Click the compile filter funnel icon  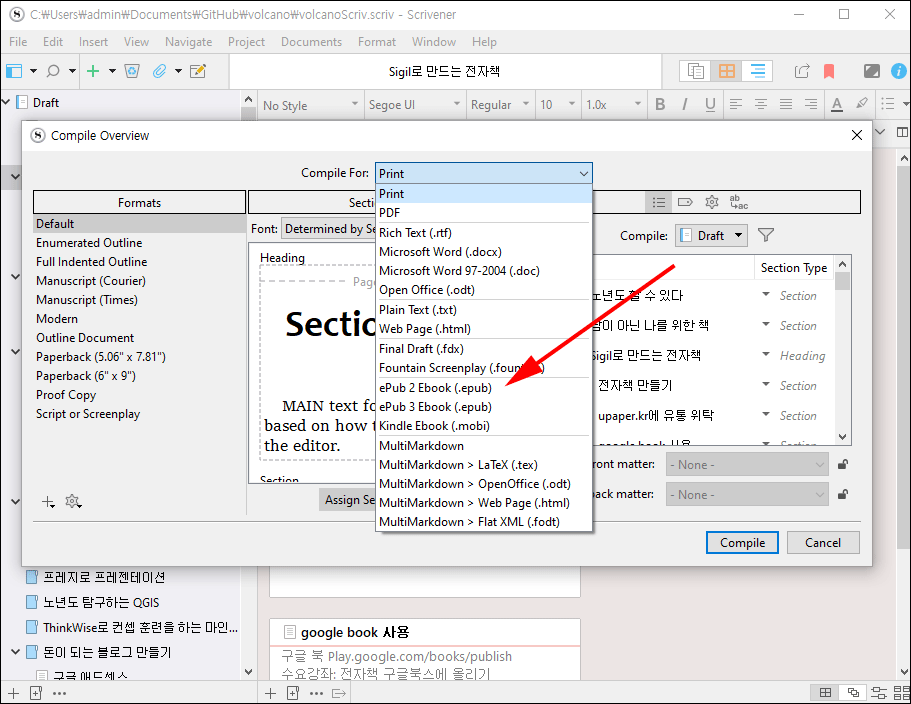point(766,235)
